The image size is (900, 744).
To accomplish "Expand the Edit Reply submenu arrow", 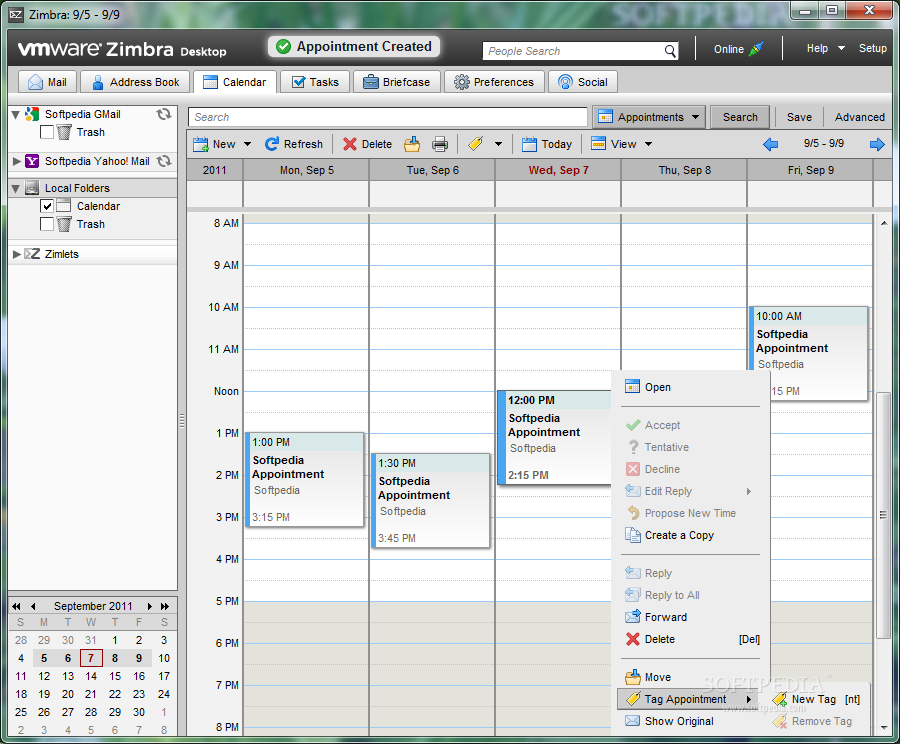I will (748, 491).
